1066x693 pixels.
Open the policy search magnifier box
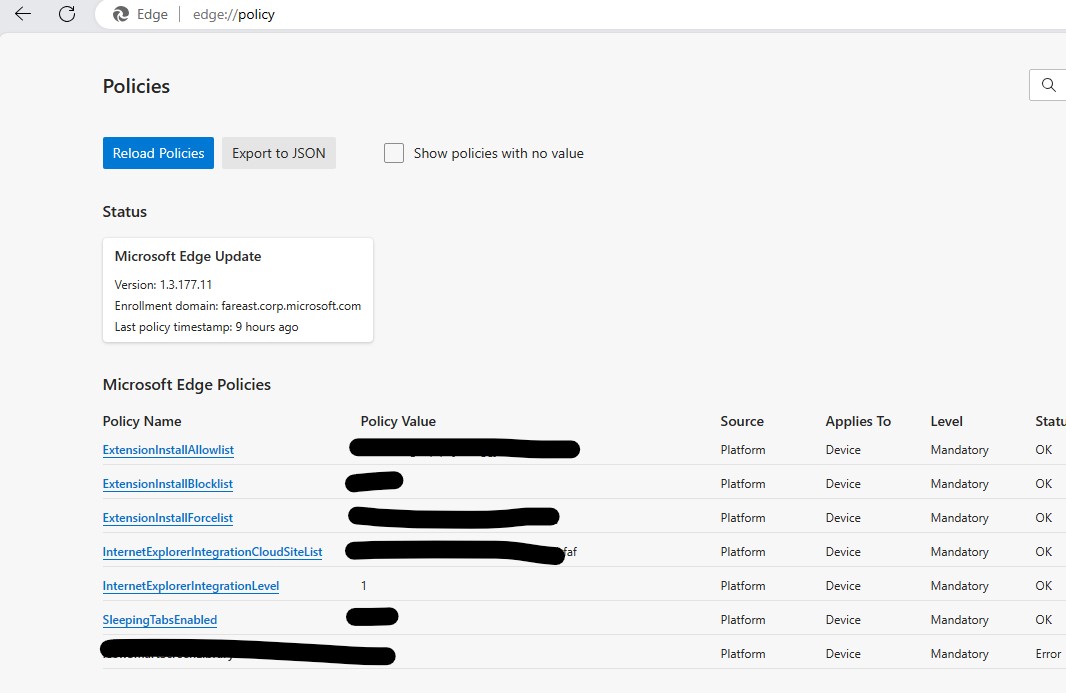(x=1048, y=85)
